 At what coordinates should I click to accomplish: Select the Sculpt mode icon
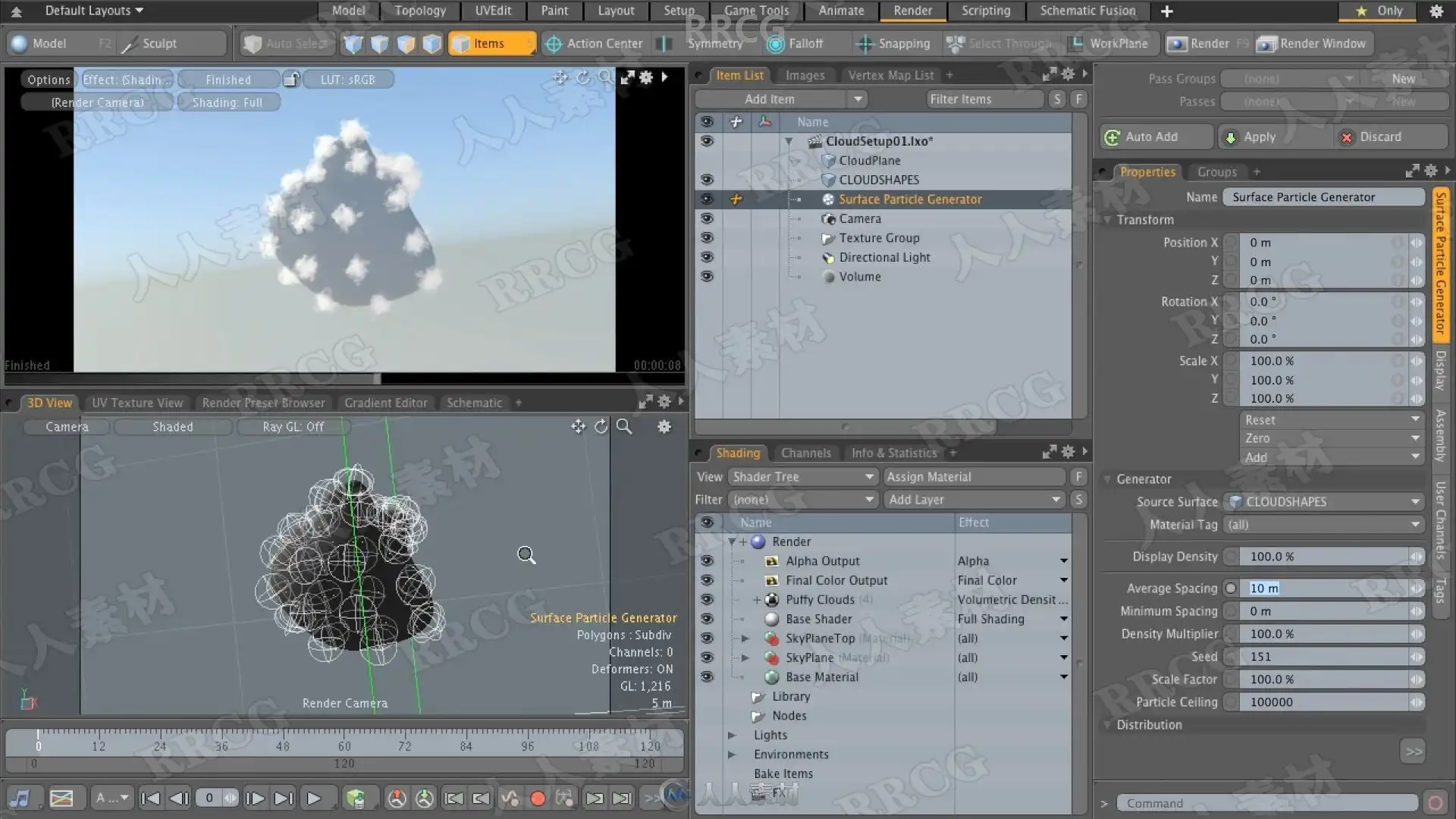tap(130, 44)
